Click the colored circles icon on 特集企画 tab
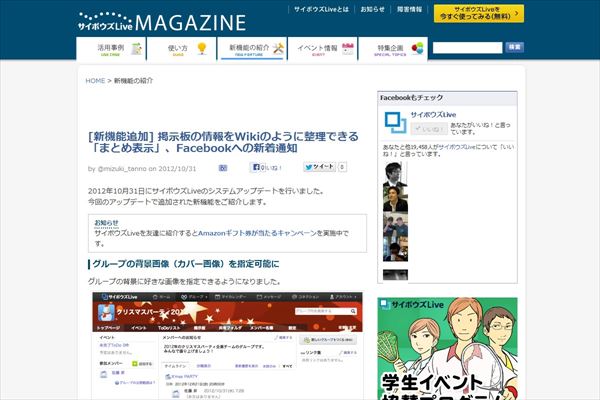The width and height of the screenshot is (600, 400). [417, 48]
